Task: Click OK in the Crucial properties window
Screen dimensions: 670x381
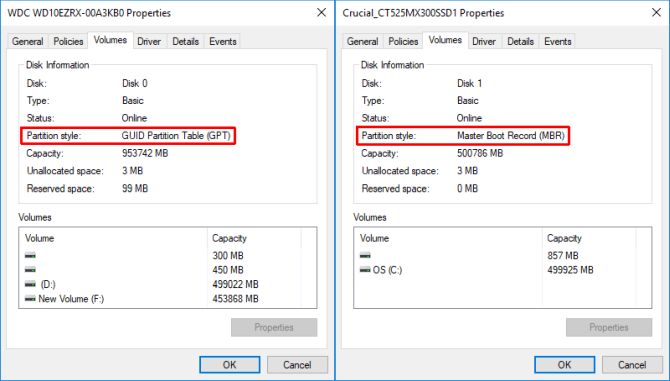Action: pyautogui.click(x=564, y=365)
